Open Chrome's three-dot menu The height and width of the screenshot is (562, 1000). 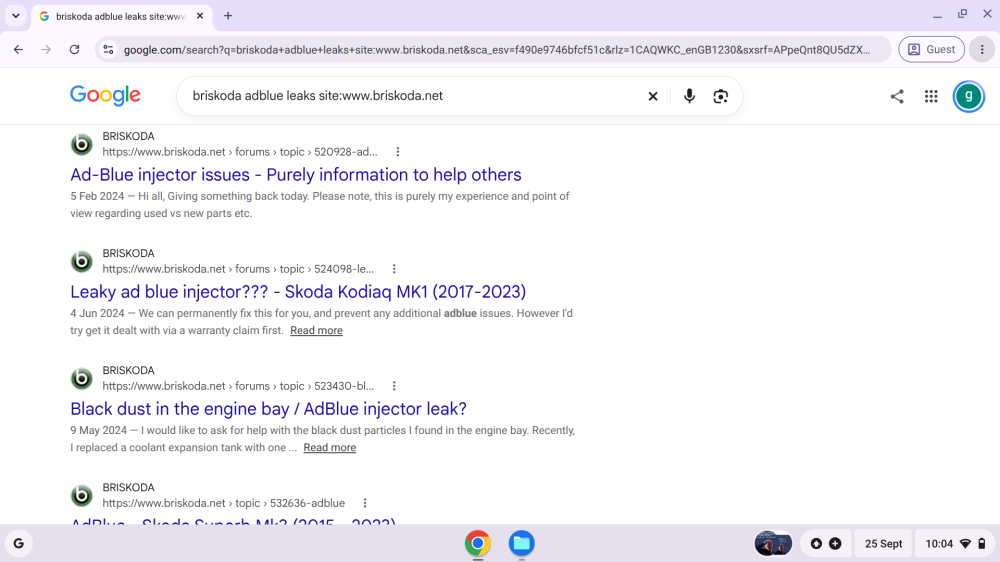tap(982, 49)
